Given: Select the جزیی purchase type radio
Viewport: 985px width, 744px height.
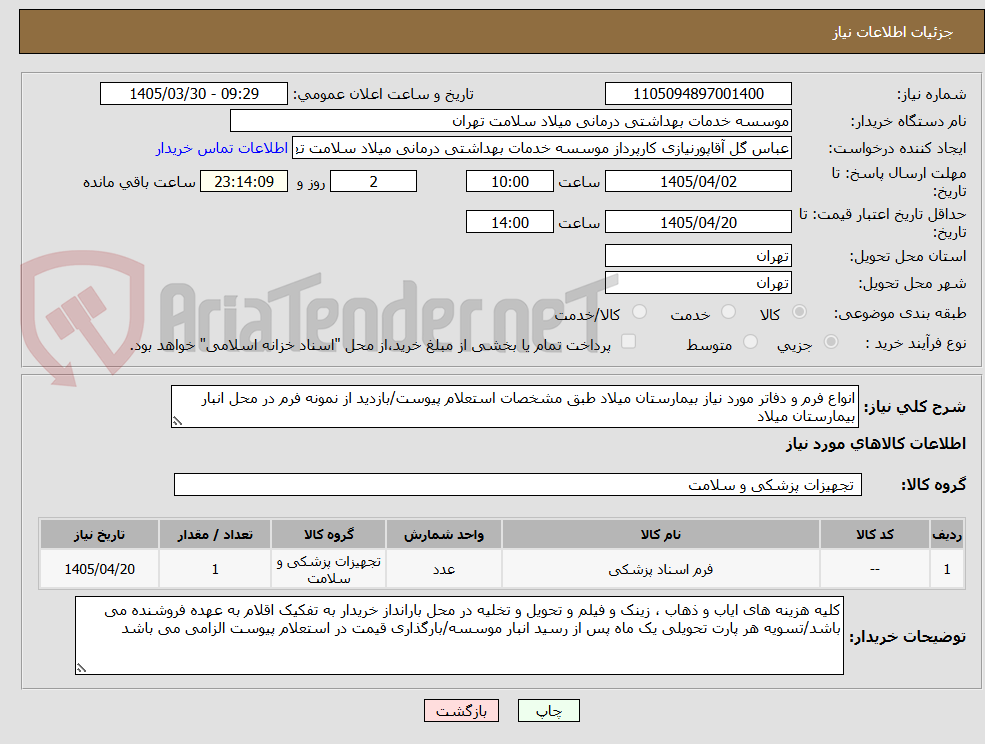Looking at the screenshot, I should pyautogui.click(x=830, y=342).
